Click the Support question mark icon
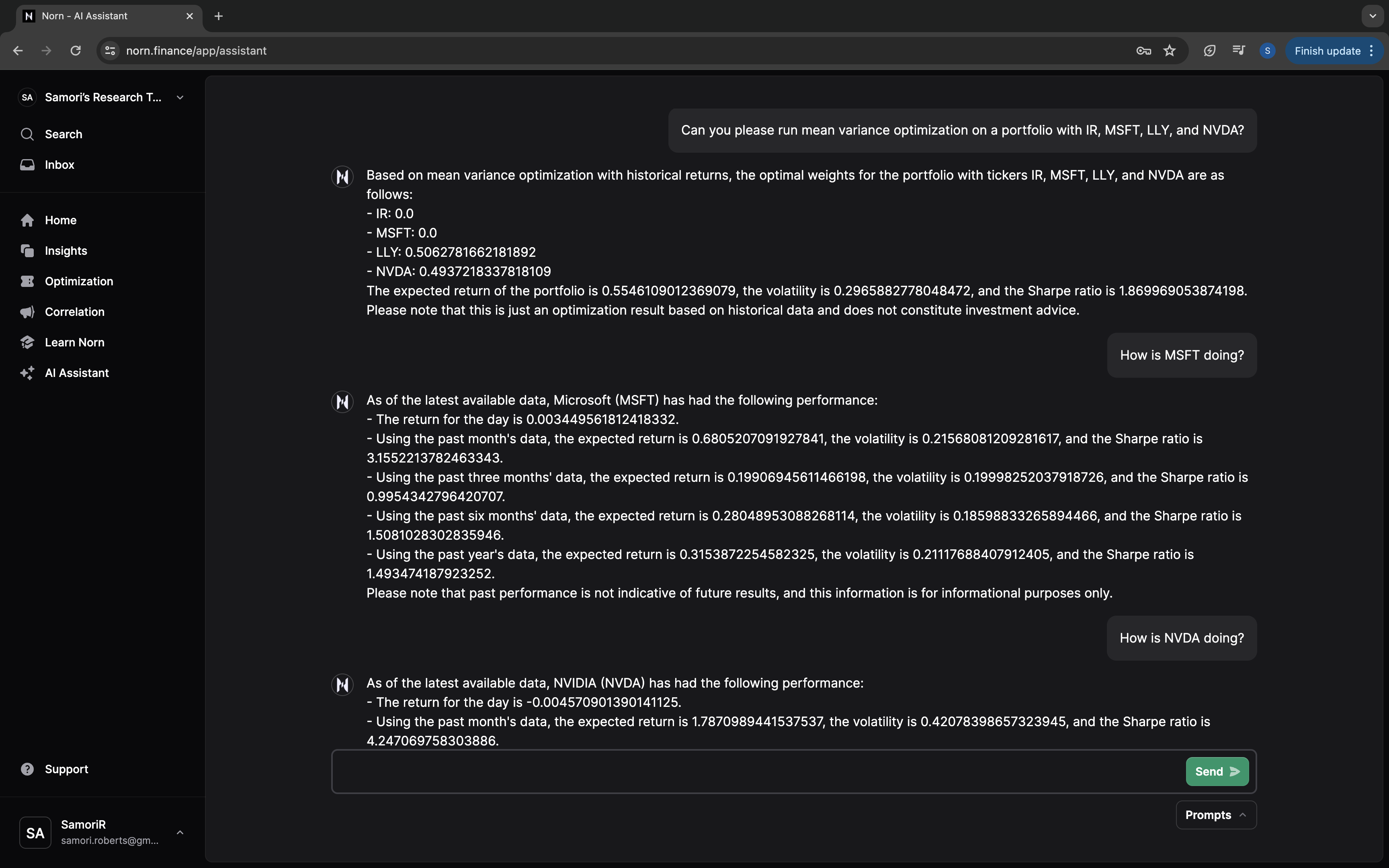The width and height of the screenshot is (1389, 868). pos(27,769)
